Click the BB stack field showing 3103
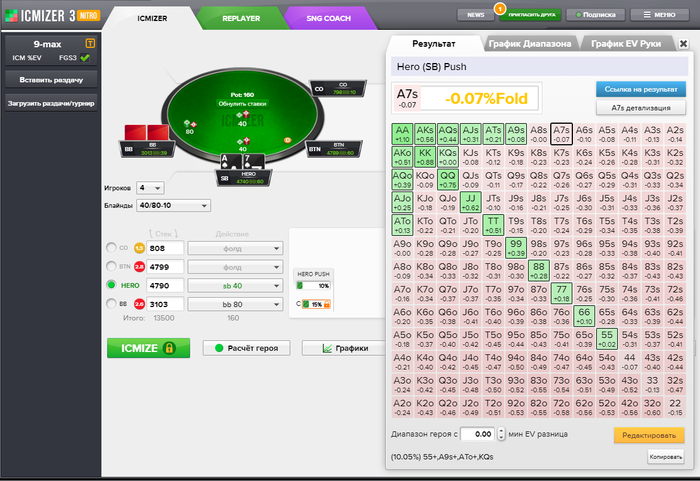This screenshot has width=700, height=481. point(165,304)
